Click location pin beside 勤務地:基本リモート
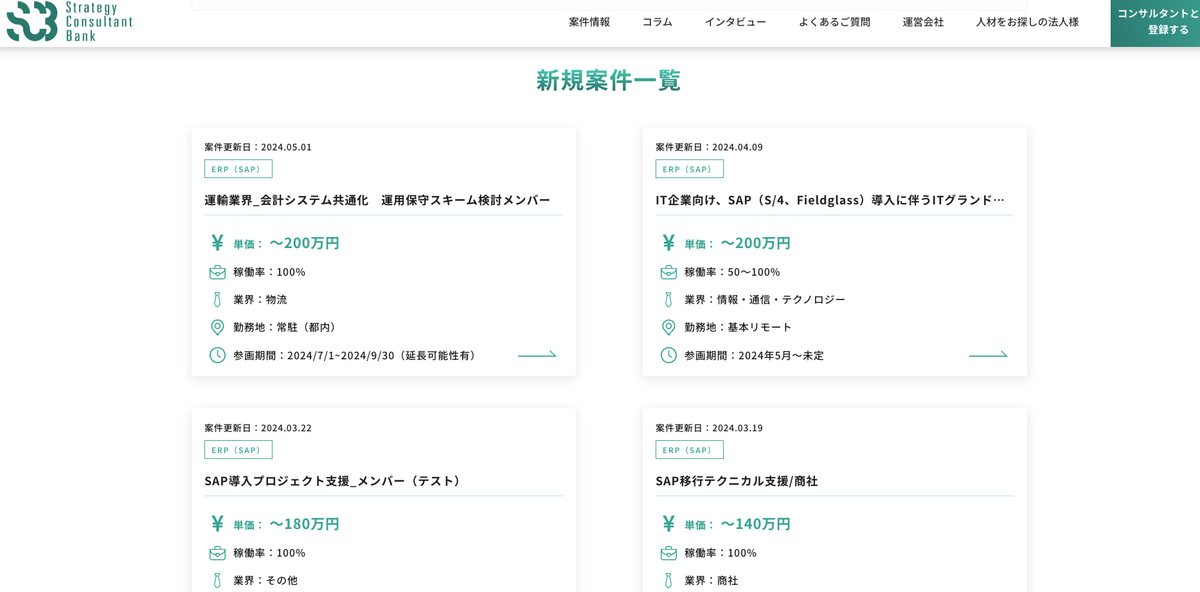Viewport: 1200px width, 592px height. (x=668, y=327)
